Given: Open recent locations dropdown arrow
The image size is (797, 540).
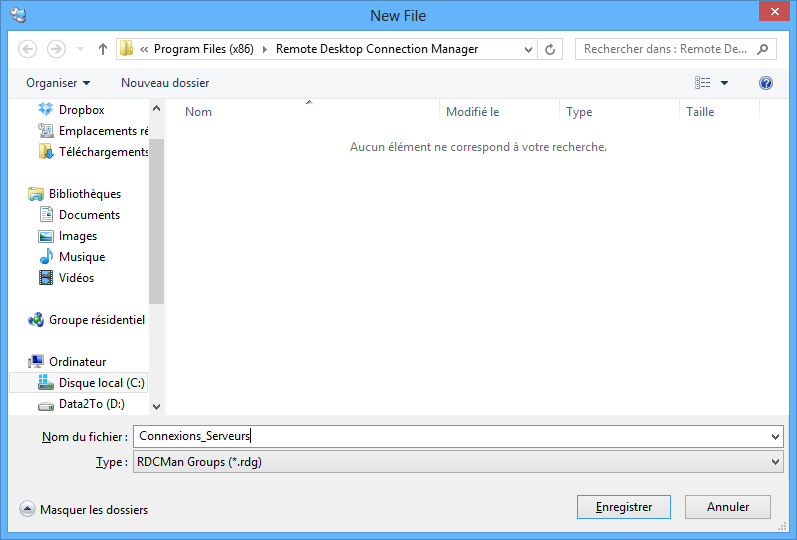Looking at the screenshot, I should tap(80, 49).
